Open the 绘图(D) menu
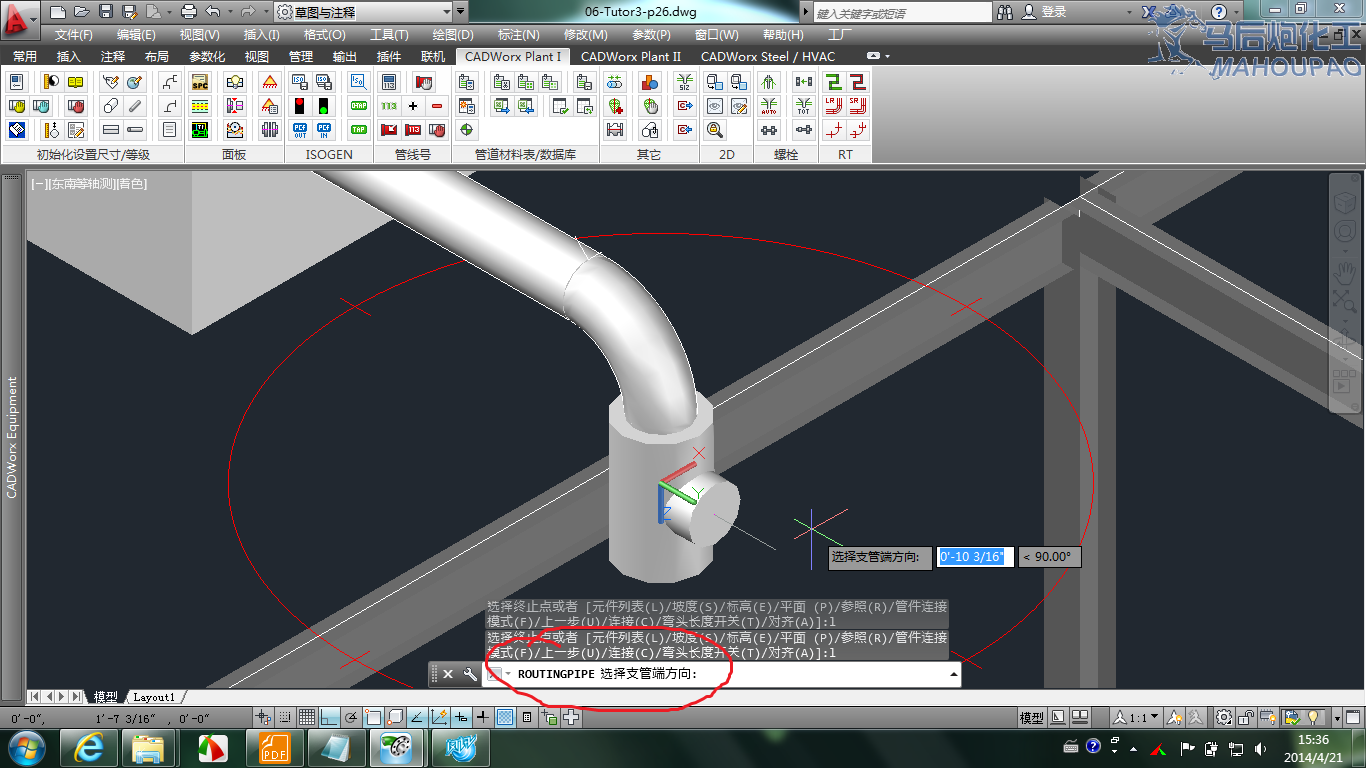 453,35
